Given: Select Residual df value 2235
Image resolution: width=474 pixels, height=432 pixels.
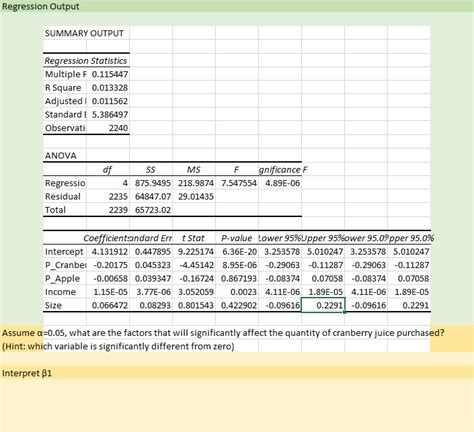Looking at the screenshot, I should (118, 196).
